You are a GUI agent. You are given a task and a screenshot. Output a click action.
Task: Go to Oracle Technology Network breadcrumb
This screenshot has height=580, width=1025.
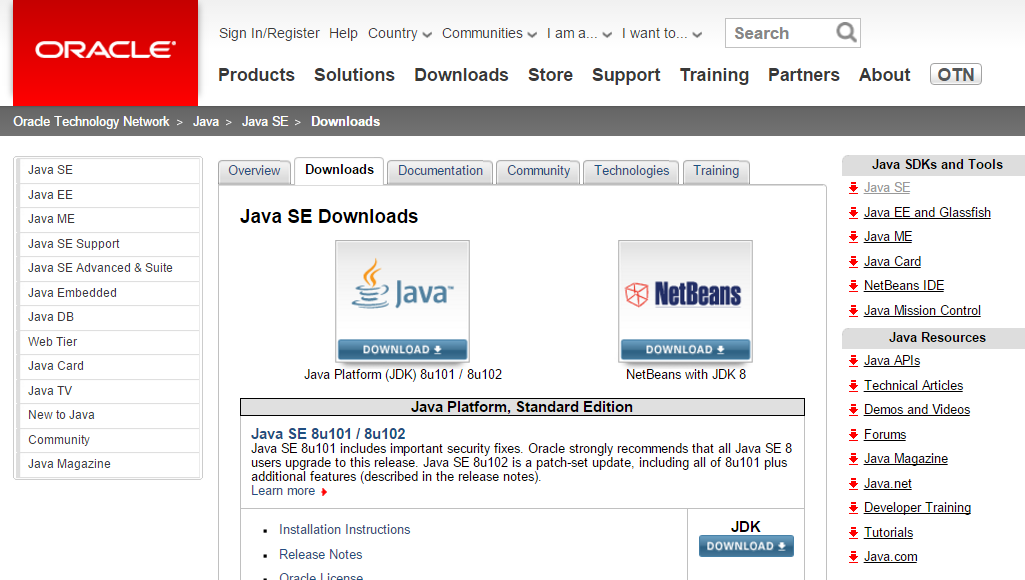coord(91,122)
